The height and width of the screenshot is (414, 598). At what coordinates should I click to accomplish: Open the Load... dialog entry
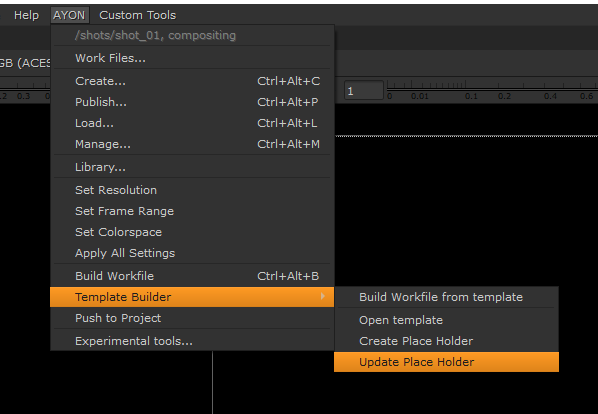click(192, 123)
